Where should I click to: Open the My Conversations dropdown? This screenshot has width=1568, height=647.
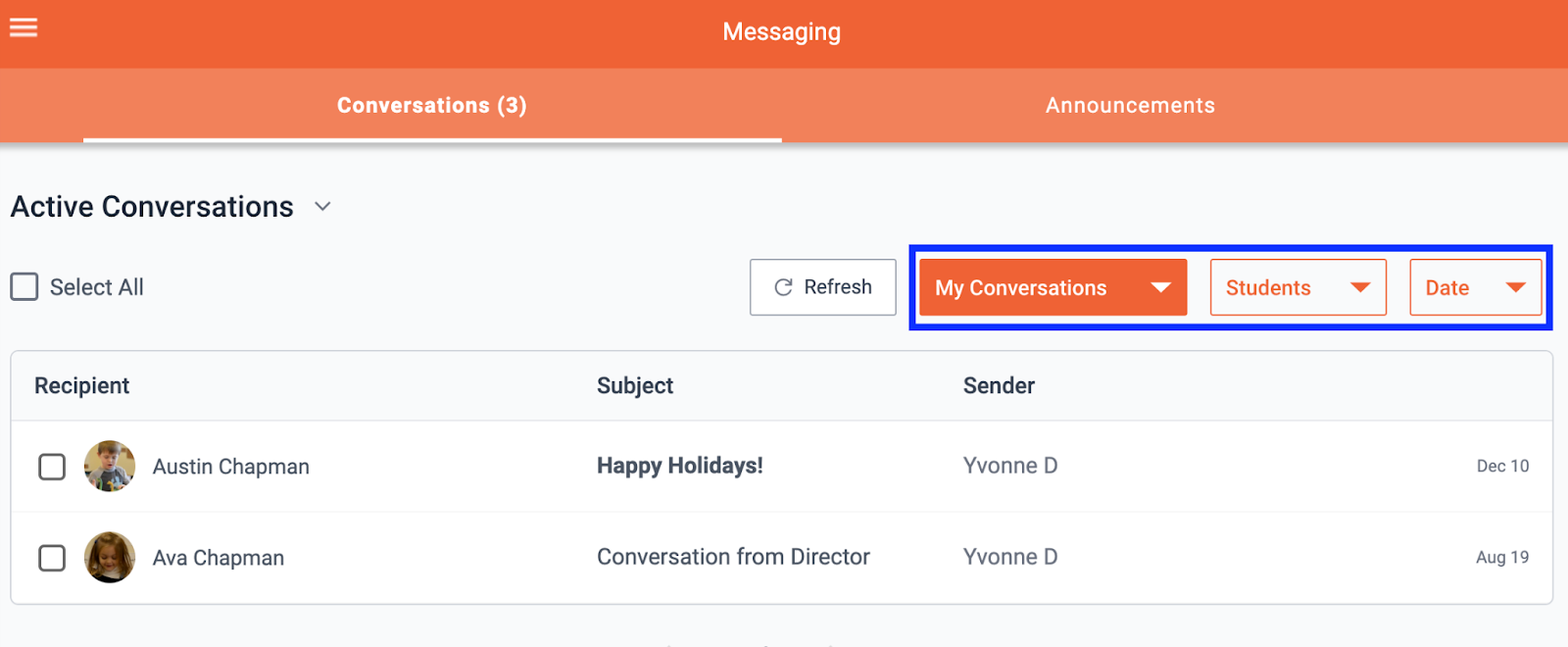(x=1053, y=288)
